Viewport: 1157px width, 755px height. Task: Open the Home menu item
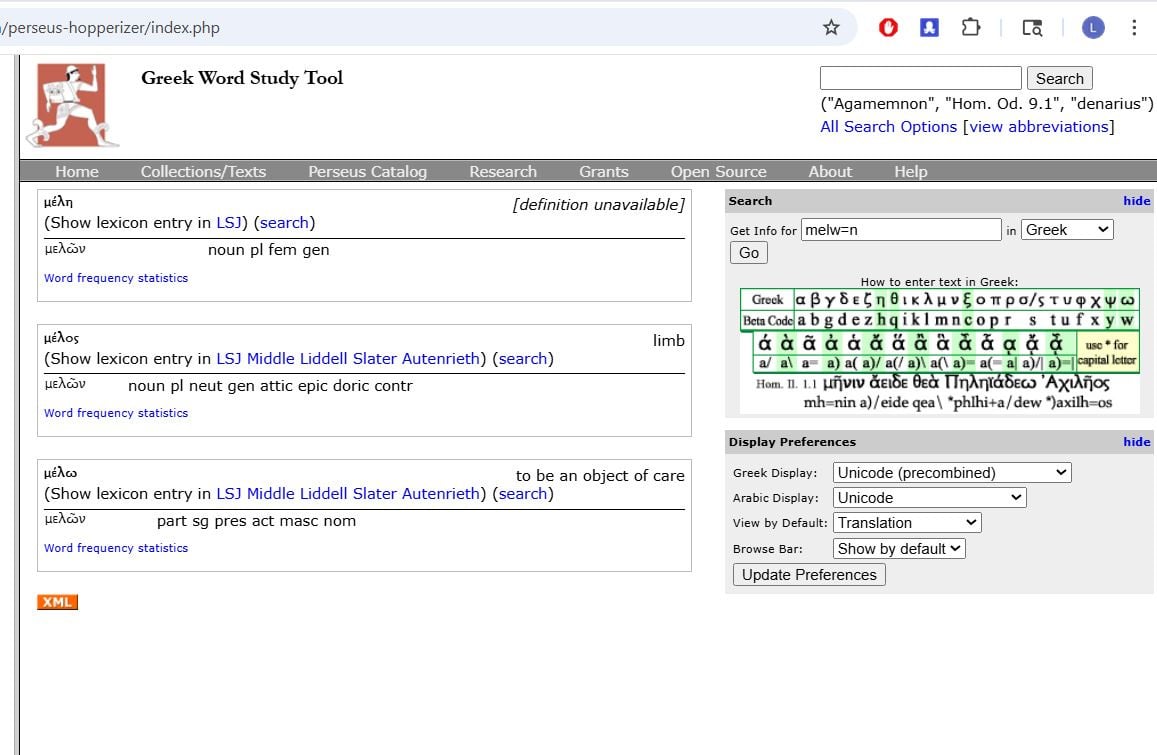click(77, 171)
